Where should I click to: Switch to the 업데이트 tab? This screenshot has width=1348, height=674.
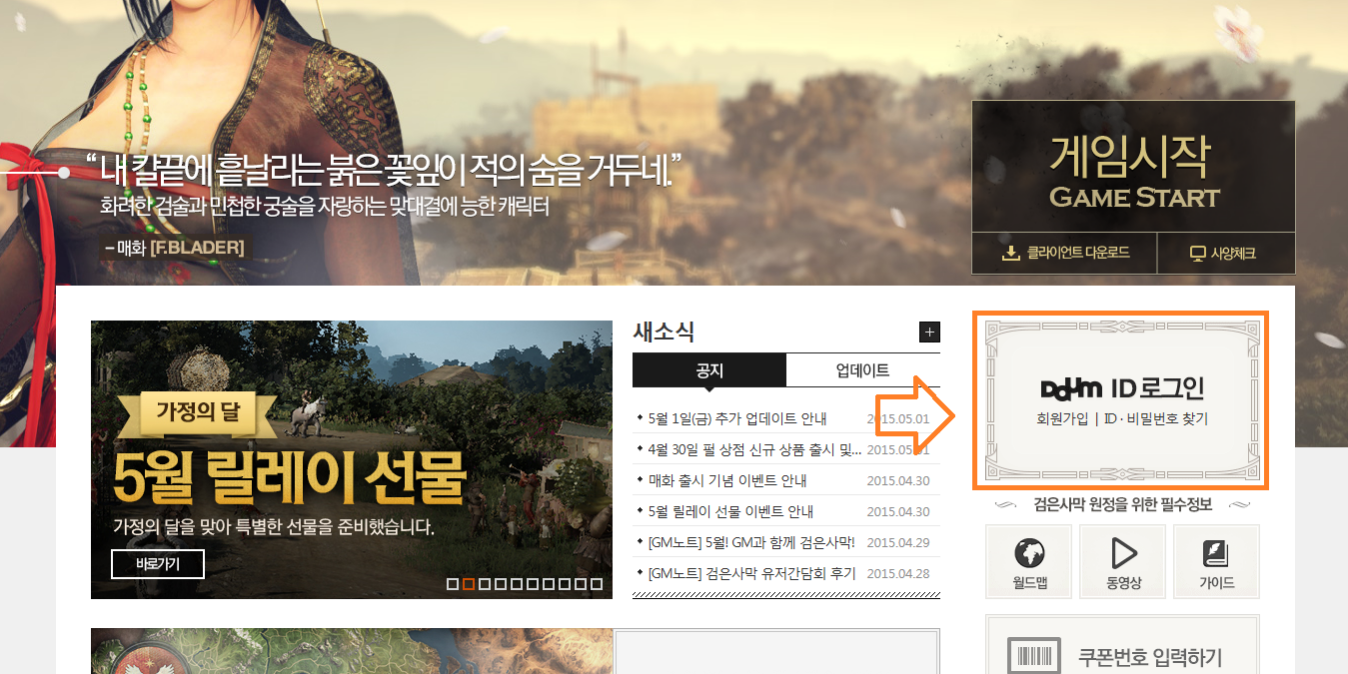tap(862, 370)
